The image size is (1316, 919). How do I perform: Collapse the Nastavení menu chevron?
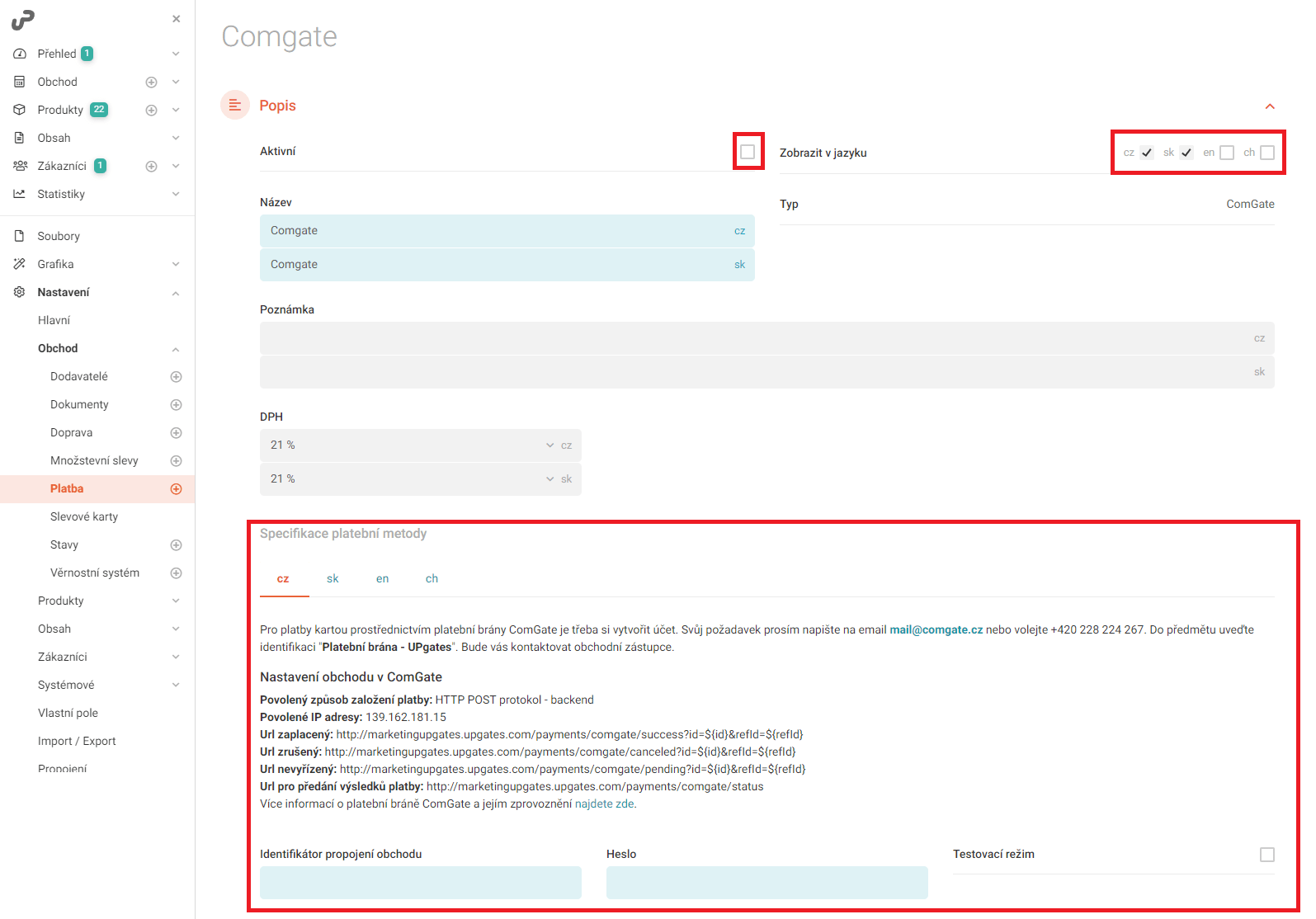click(x=176, y=293)
